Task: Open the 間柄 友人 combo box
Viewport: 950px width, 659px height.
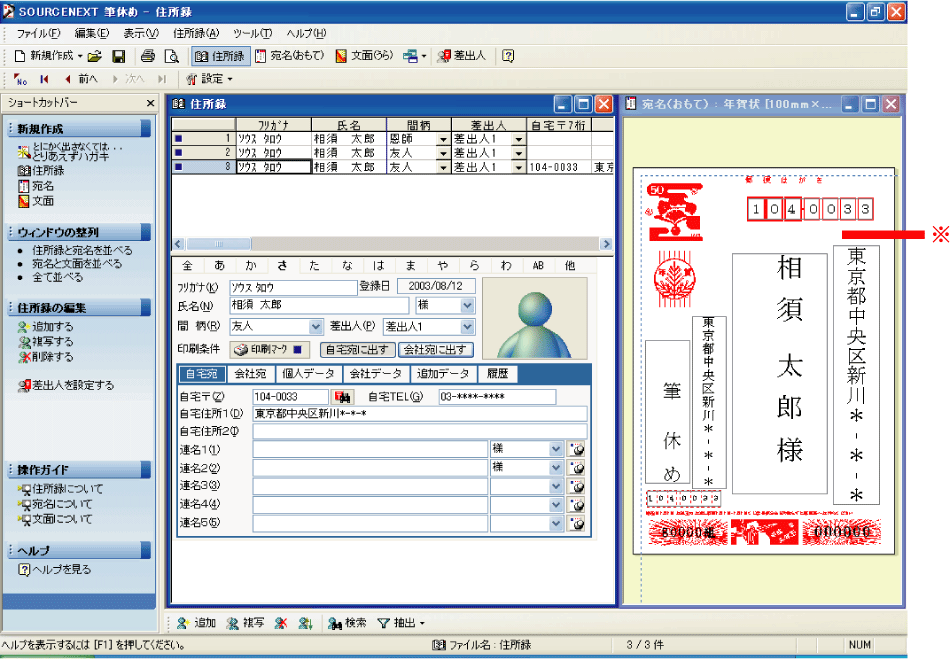Action: tap(316, 327)
